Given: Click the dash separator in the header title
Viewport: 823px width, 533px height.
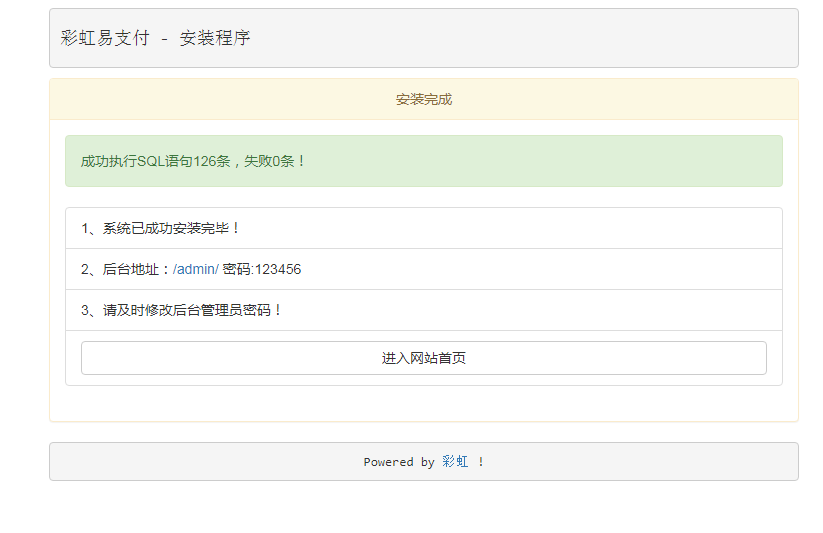Looking at the screenshot, I should (x=164, y=38).
